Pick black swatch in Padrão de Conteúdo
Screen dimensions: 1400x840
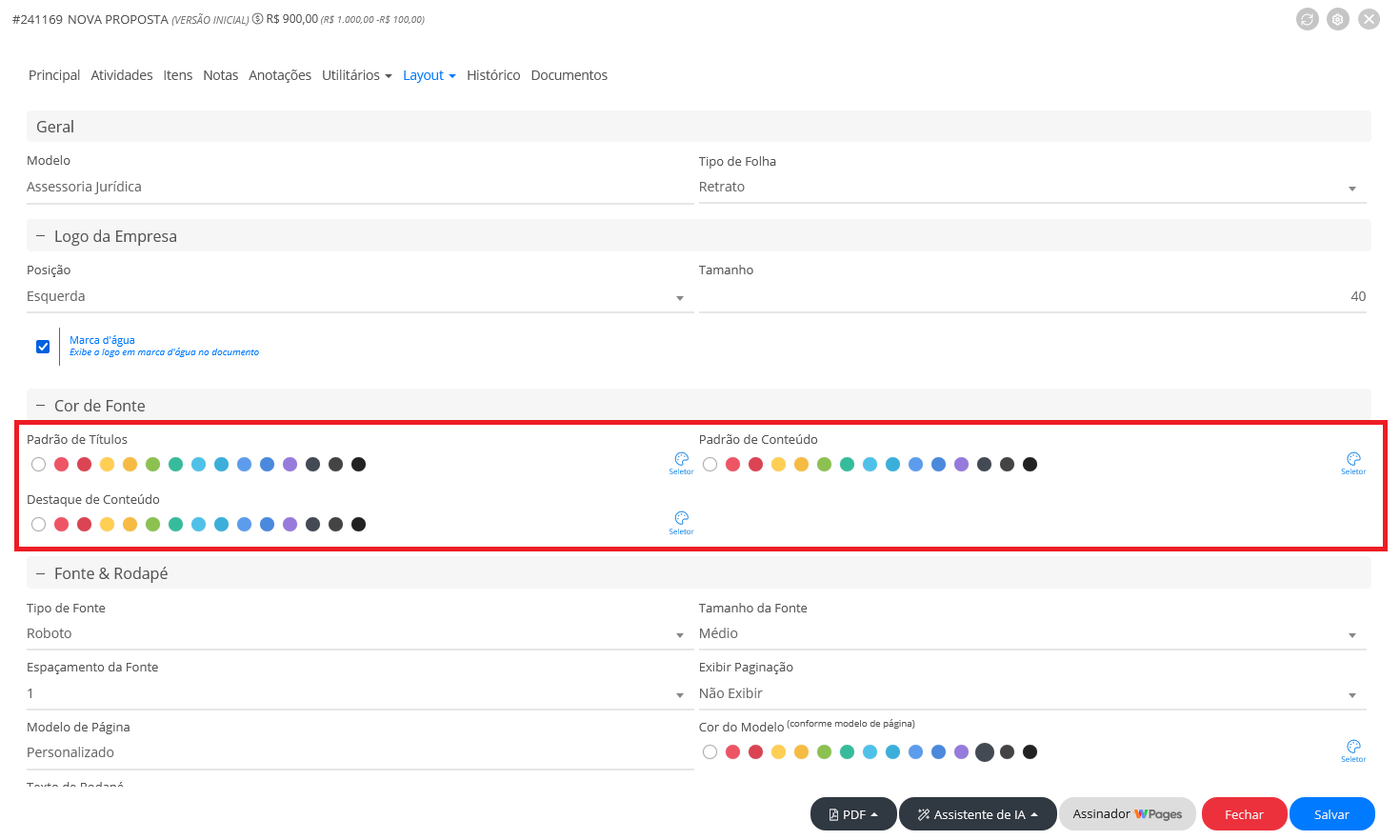click(1030, 465)
